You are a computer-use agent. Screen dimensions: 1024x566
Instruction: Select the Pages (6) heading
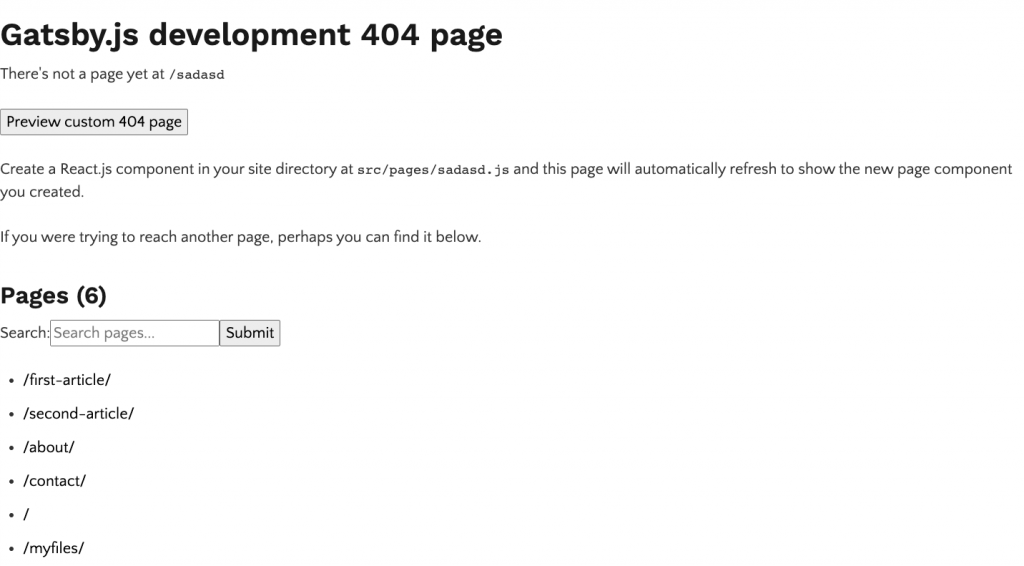point(54,296)
